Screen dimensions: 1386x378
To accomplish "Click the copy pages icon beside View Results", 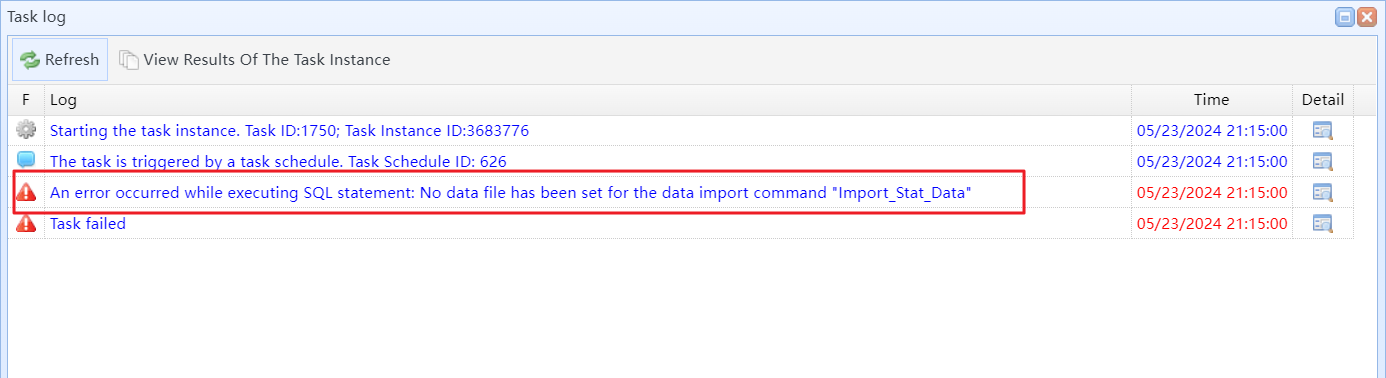I will pyautogui.click(x=129, y=60).
